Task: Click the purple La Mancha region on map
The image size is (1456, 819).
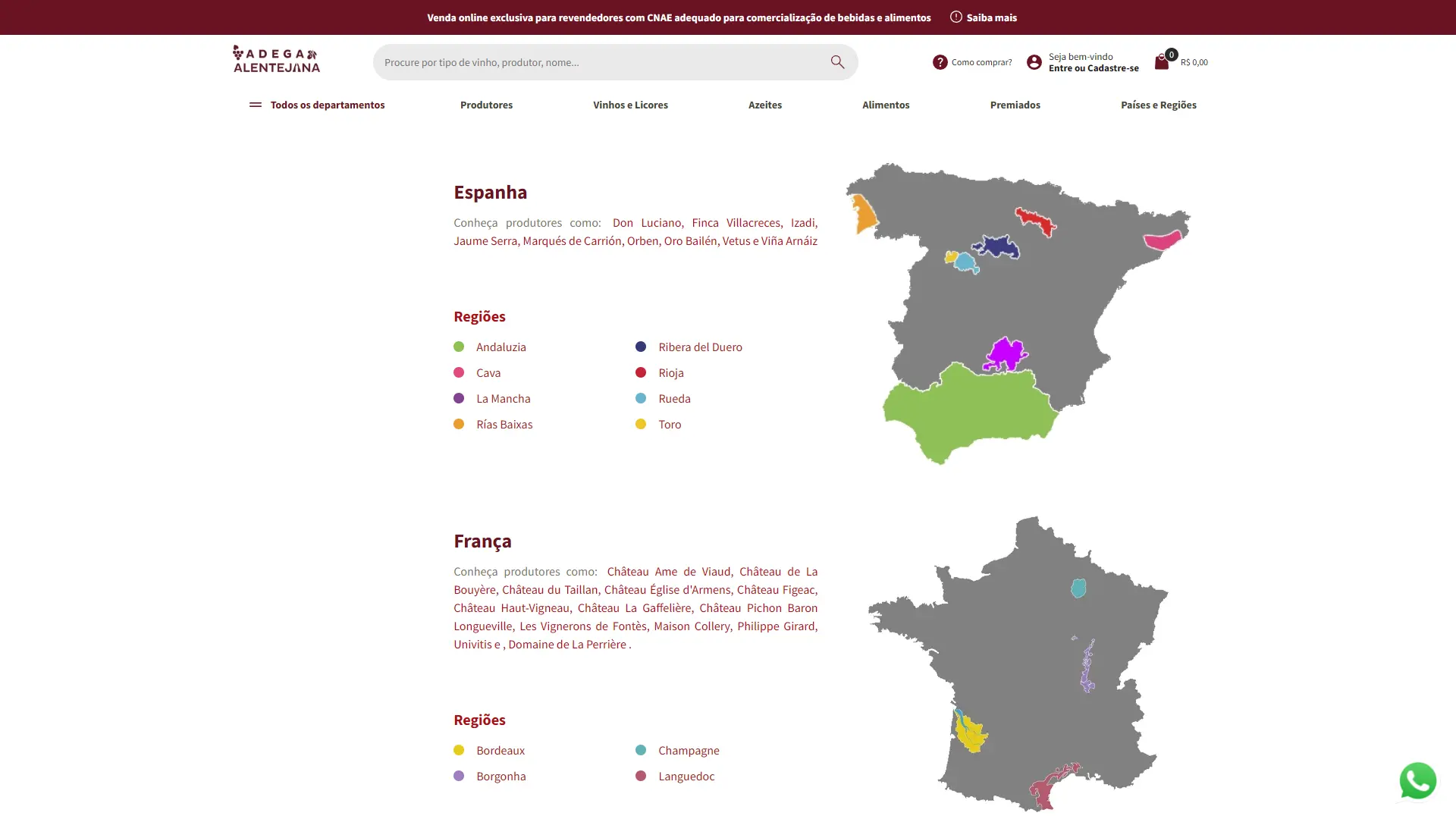Action: tap(1006, 354)
